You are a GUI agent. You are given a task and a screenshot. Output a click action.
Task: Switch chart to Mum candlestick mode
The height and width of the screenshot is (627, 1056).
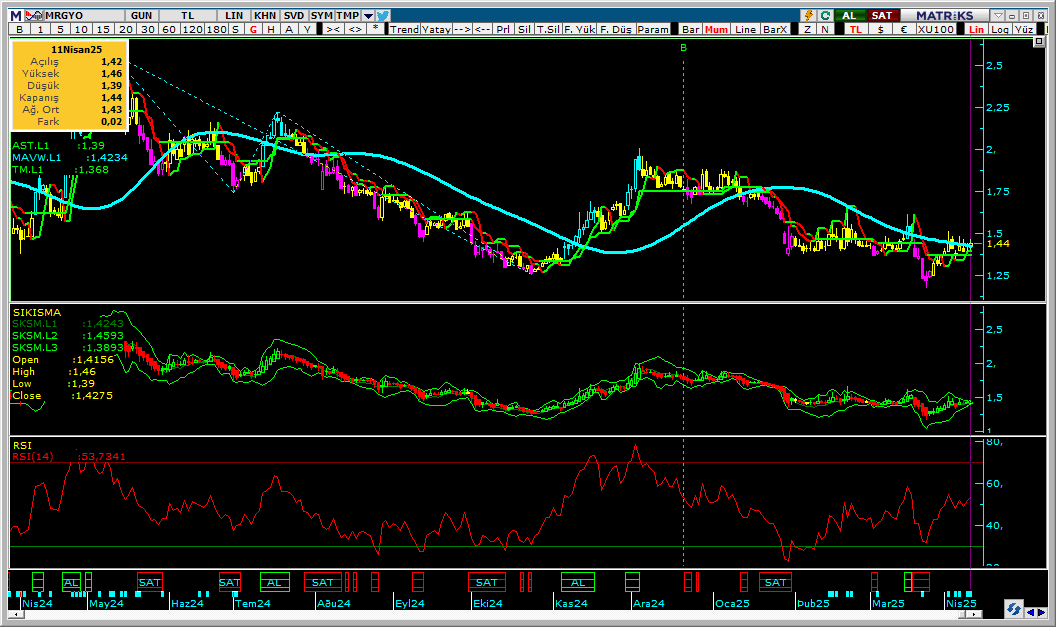click(x=717, y=29)
